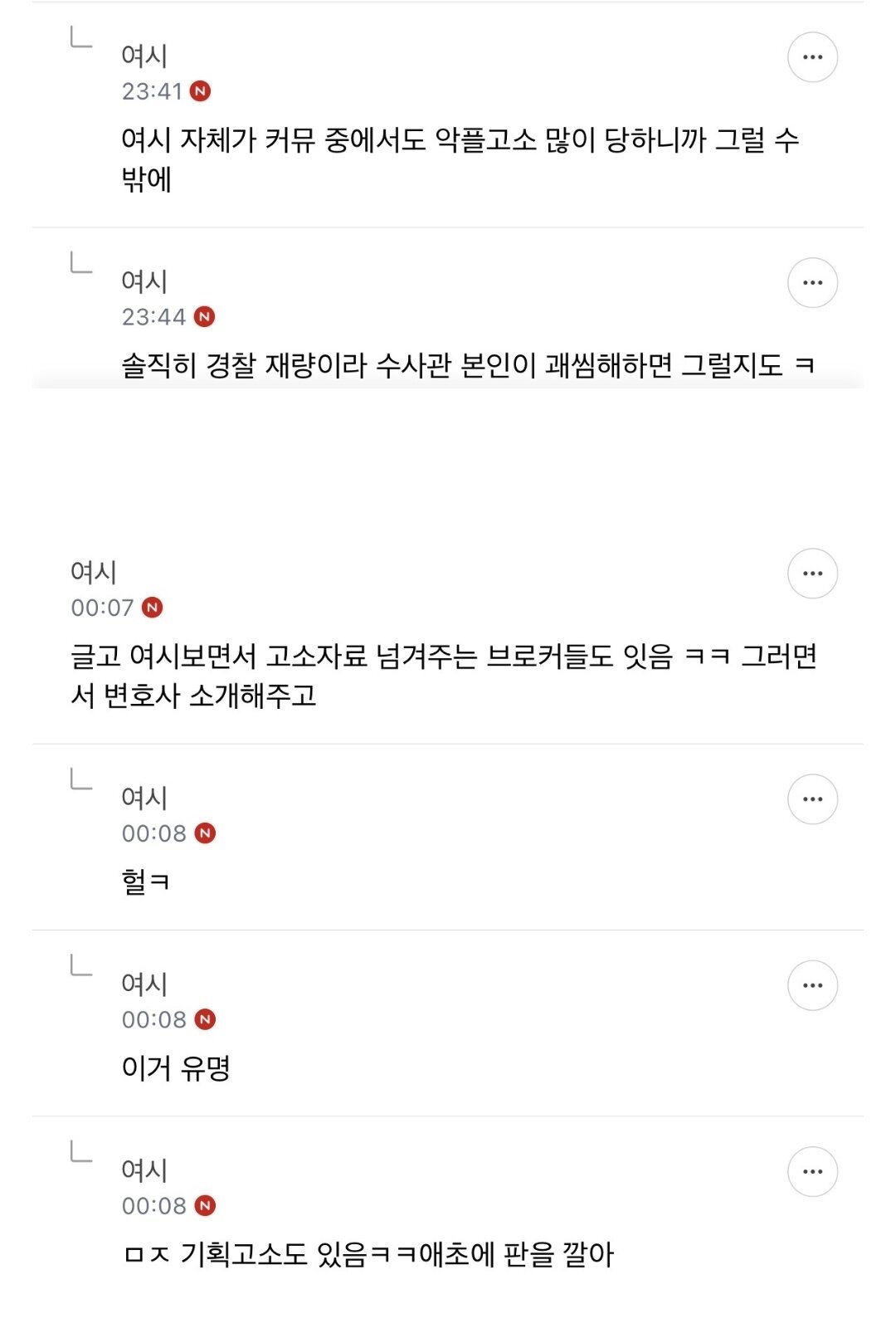The height and width of the screenshot is (1343, 896).
Task: Tap the 여시 author name on the 00:07 comment
Action: point(94,572)
